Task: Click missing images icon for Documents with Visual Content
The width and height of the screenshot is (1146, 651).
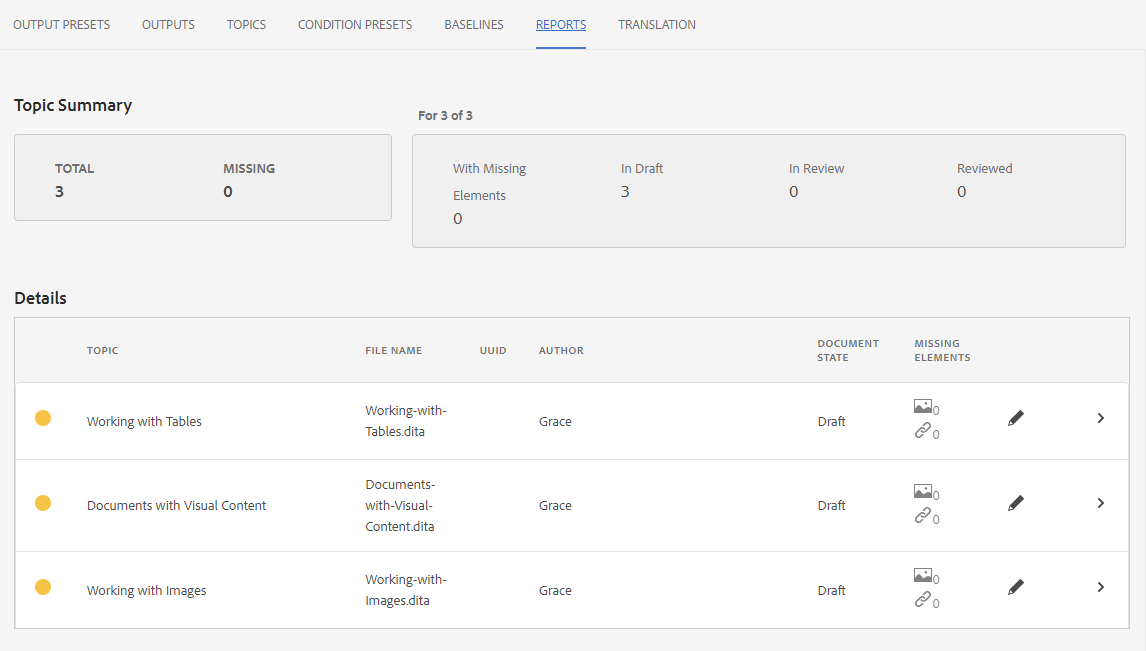Action: pos(922,491)
